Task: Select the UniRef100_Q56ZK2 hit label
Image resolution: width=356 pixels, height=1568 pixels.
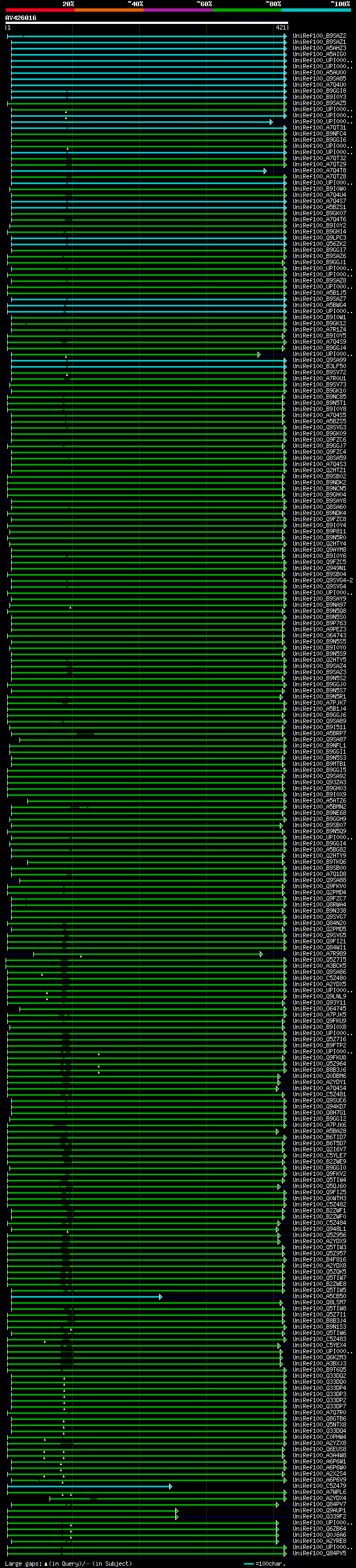Action: click(319, 245)
